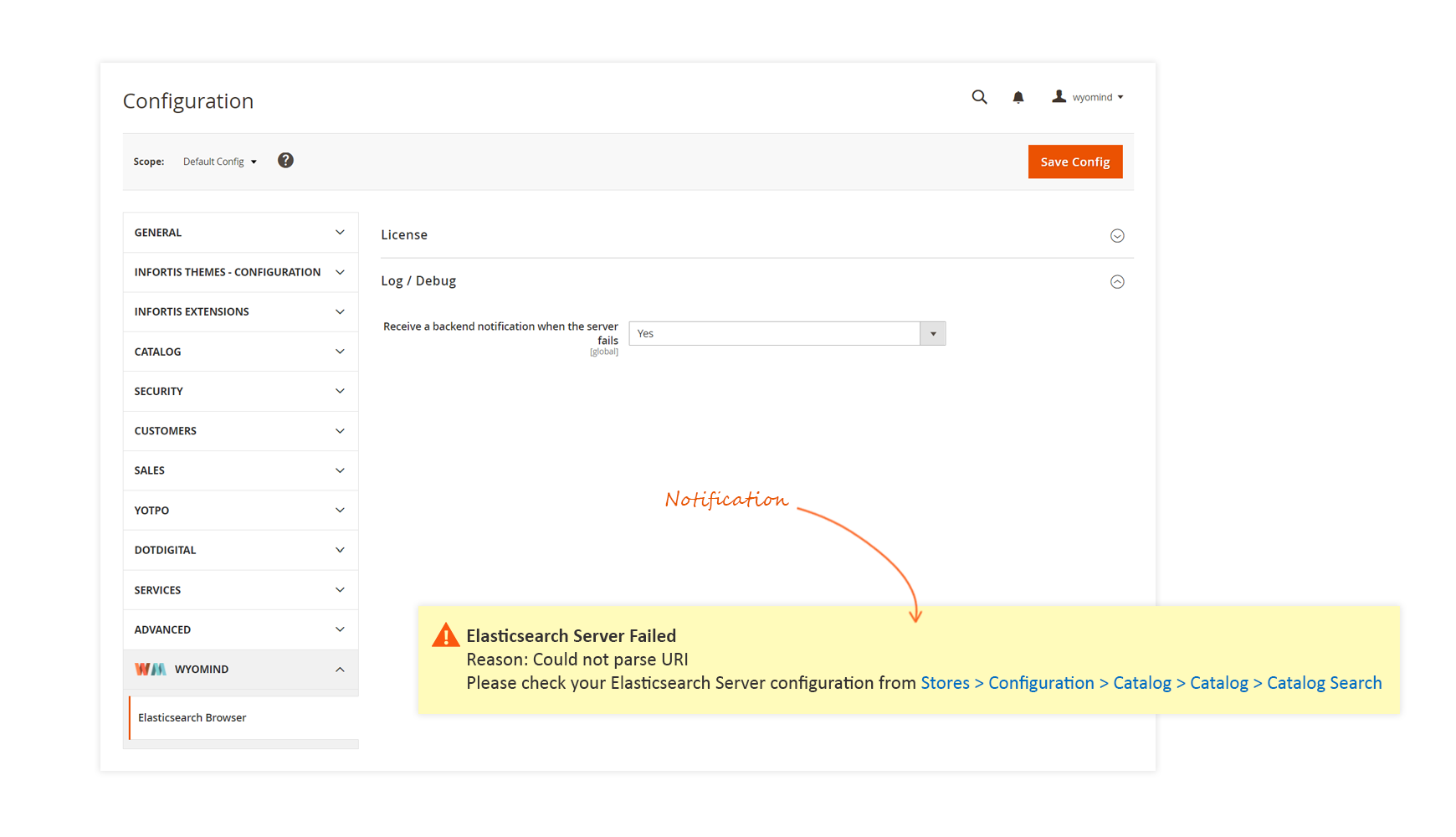Click the scope help question mark icon

point(285,161)
